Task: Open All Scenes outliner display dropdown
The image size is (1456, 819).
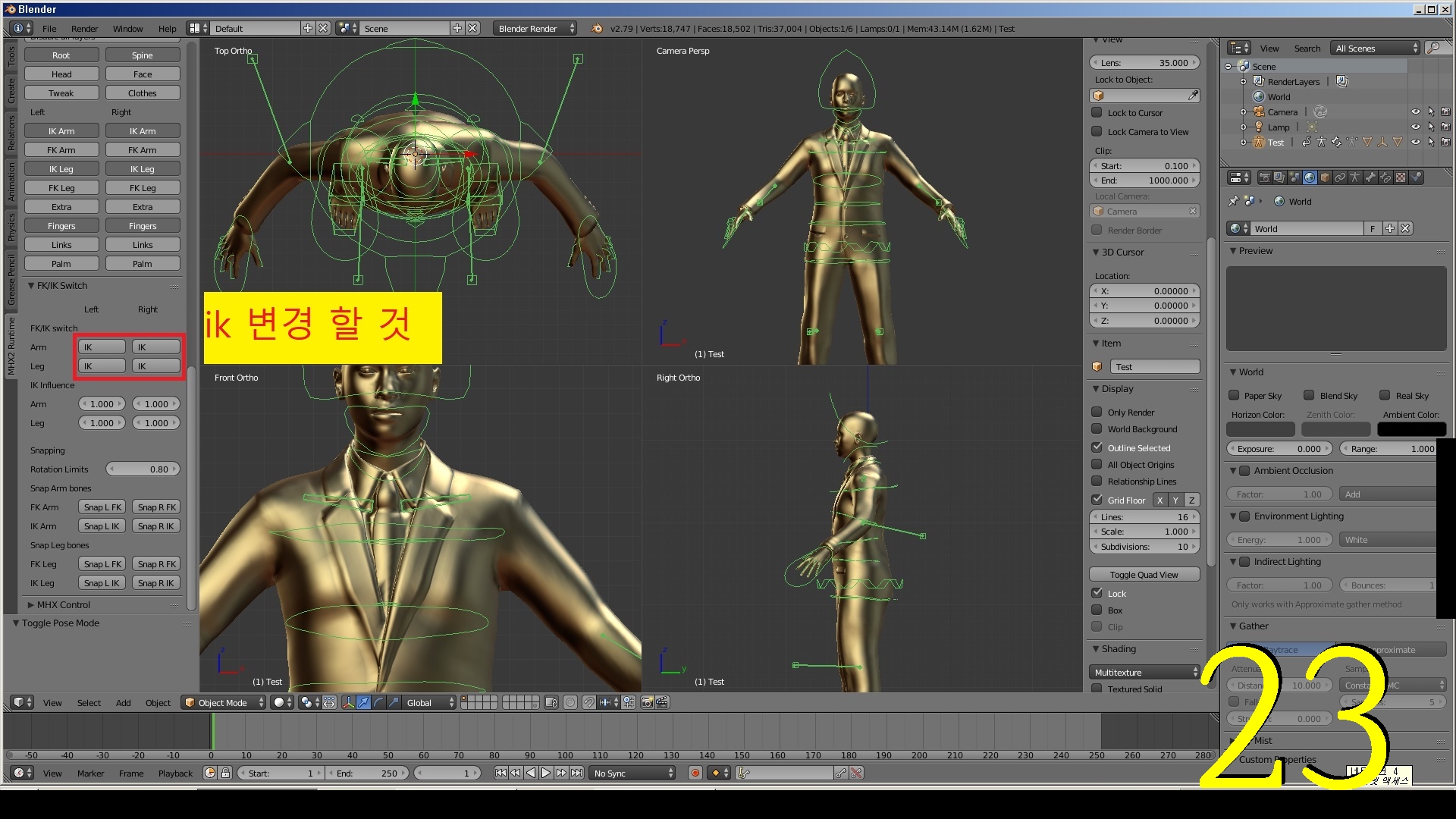Action: [x=1375, y=48]
